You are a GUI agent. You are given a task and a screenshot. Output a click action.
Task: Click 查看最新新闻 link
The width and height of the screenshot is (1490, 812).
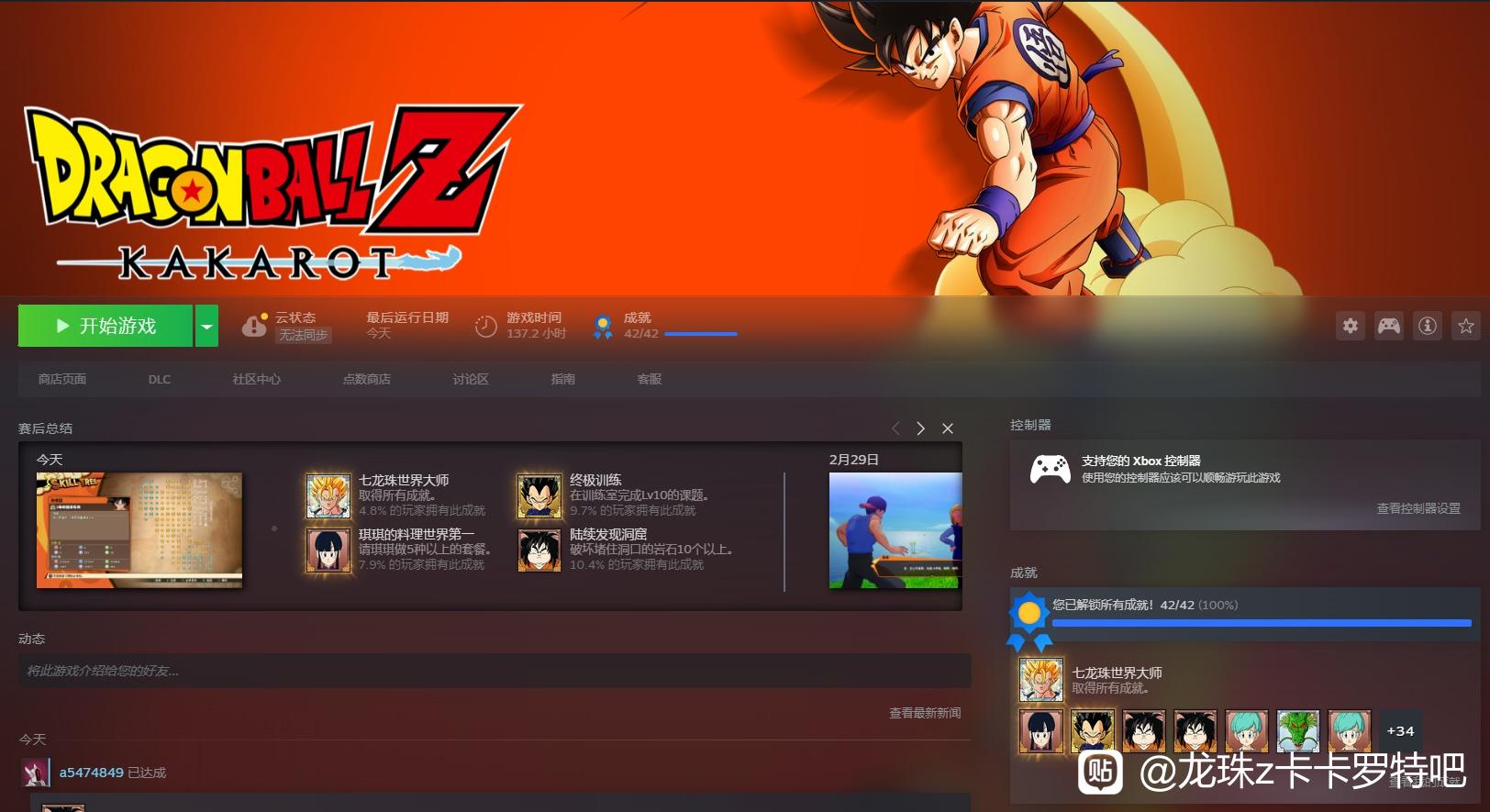pos(925,713)
